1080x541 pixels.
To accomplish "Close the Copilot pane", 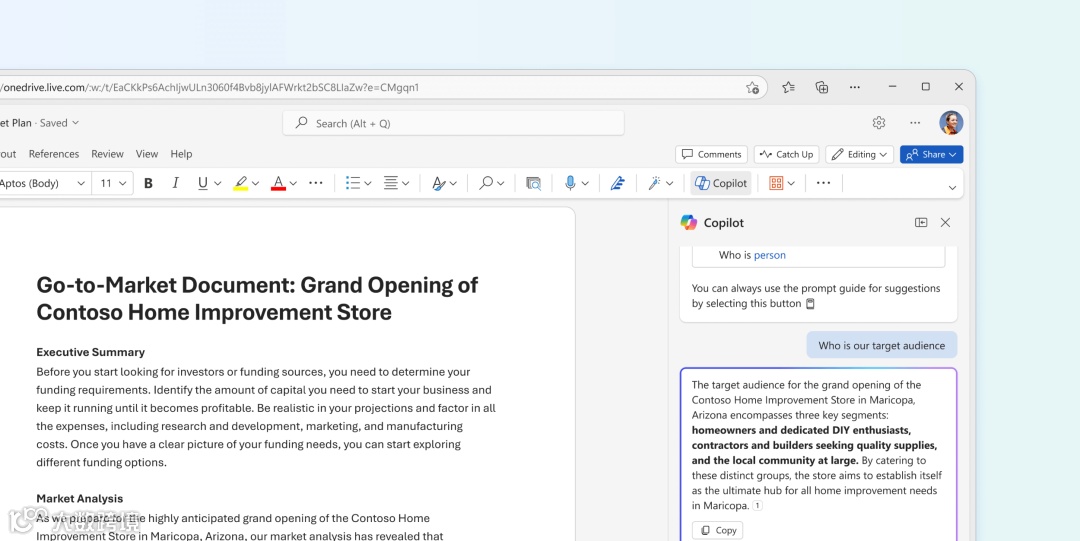I will click(x=946, y=223).
